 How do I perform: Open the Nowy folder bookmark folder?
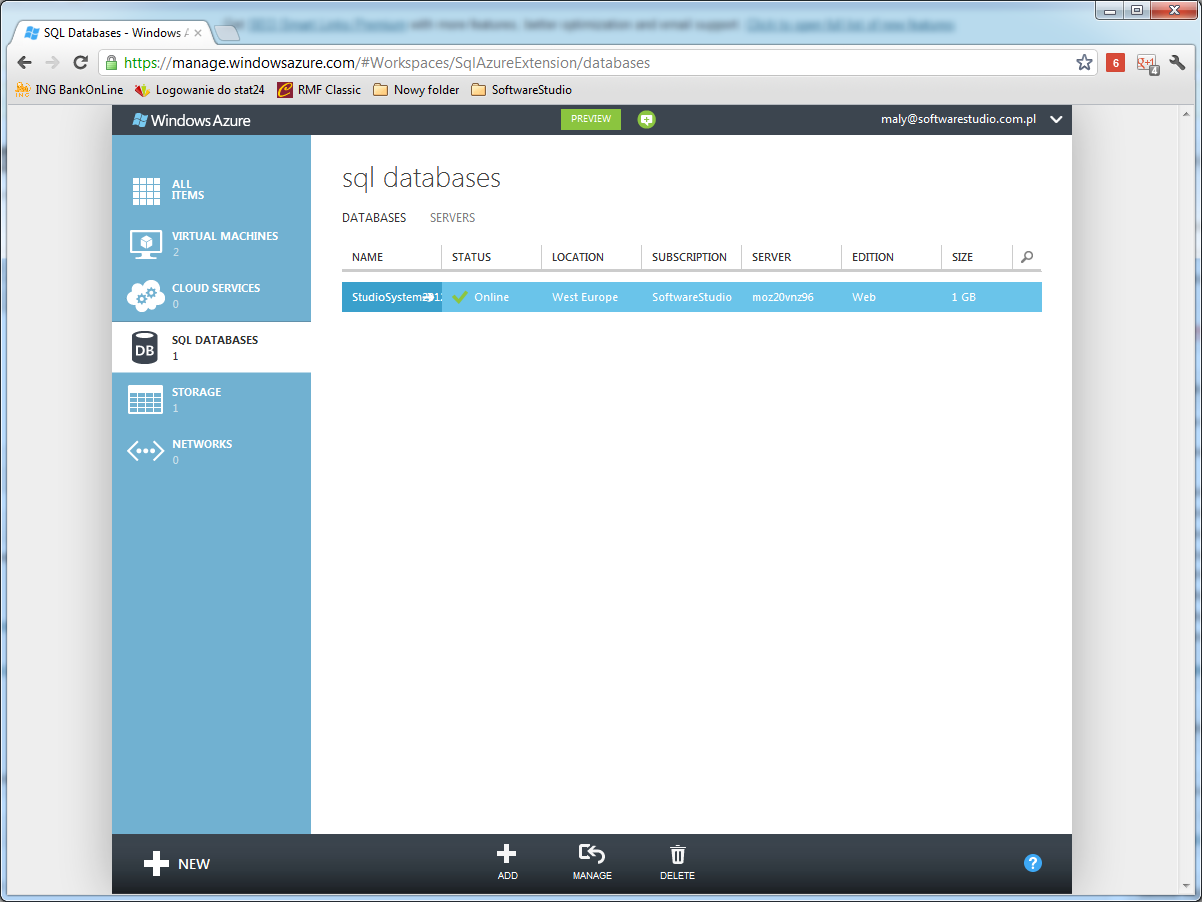click(416, 90)
